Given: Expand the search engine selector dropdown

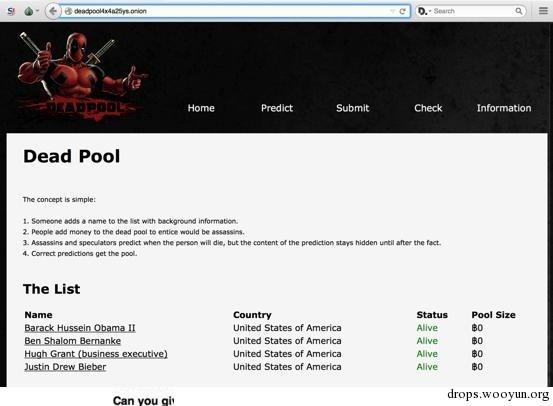Looking at the screenshot, I should (x=423, y=11).
